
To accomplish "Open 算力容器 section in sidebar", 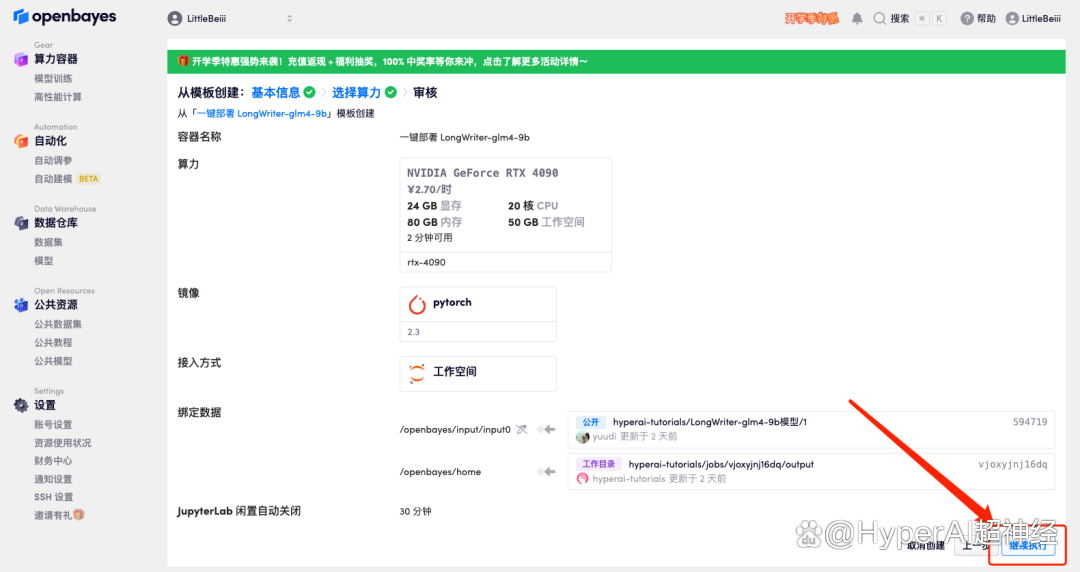I will [x=56, y=59].
